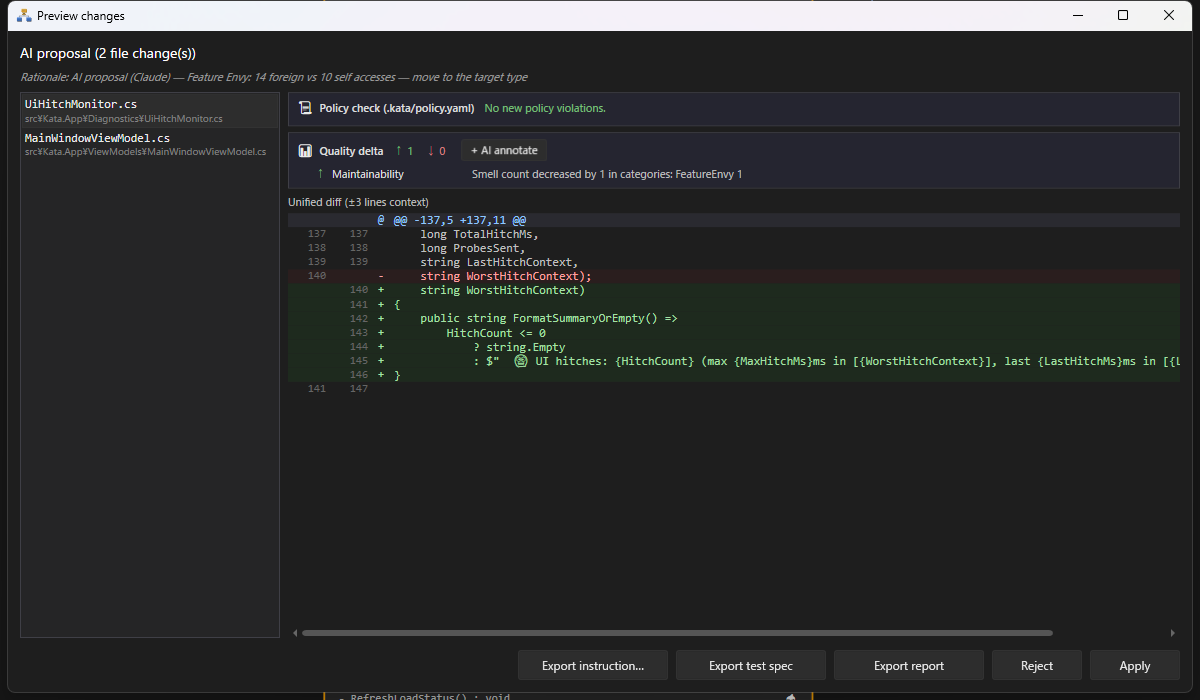Click the scrollbar left arrow
The height and width of the screenshot is (700, 1200).
tap(295, 633)
